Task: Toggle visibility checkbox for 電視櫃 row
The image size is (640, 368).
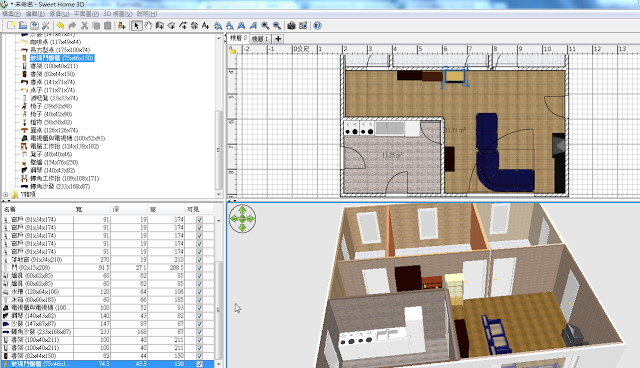Action: (200, 308)
